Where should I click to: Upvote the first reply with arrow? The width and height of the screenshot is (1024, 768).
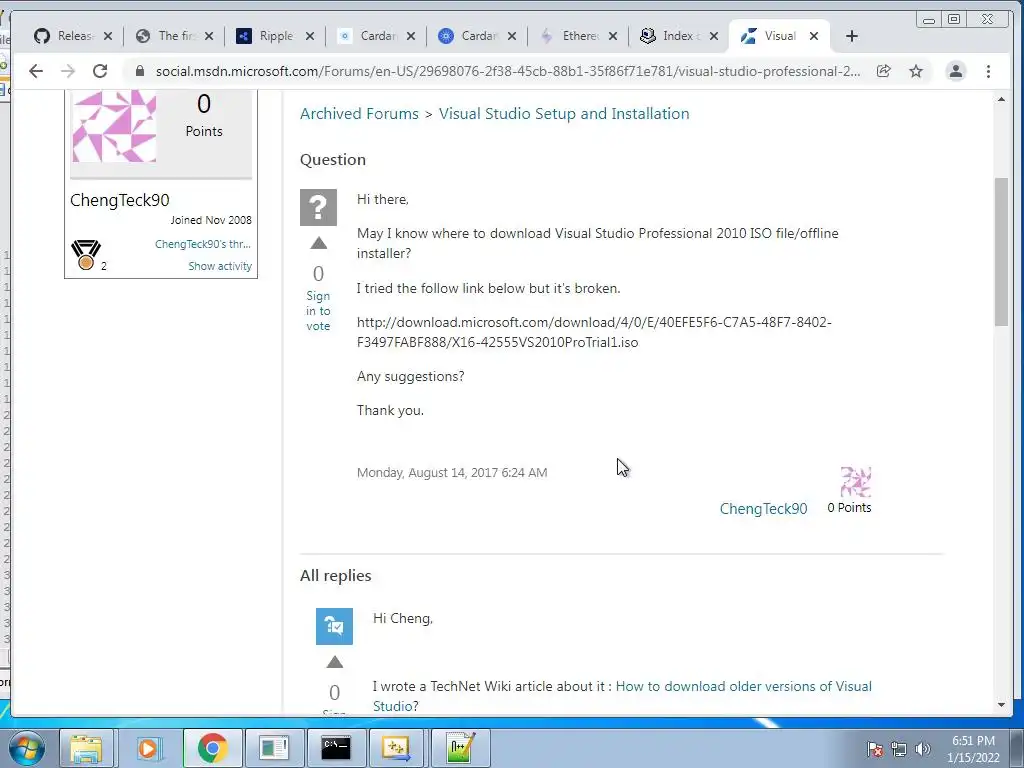tap(334, 662)
